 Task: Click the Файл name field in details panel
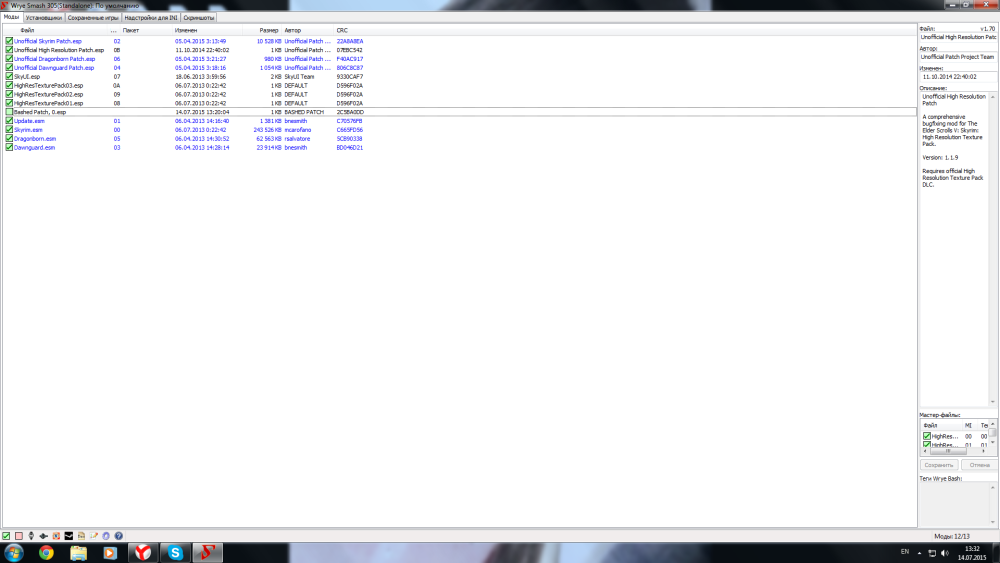[x=958, y=38]
